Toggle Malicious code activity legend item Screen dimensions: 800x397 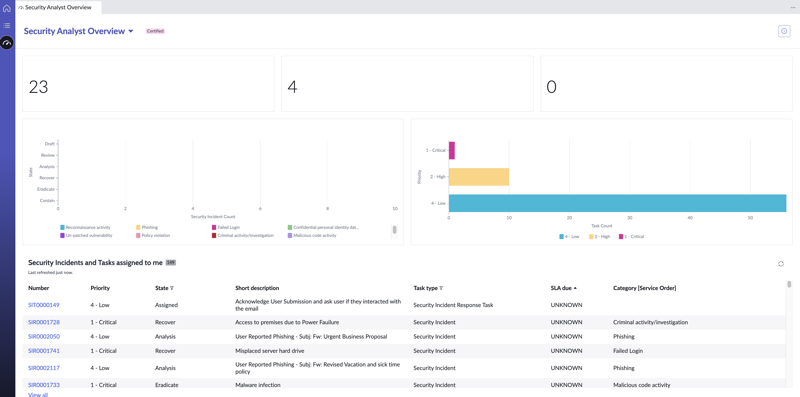click(x=312, y=236)
